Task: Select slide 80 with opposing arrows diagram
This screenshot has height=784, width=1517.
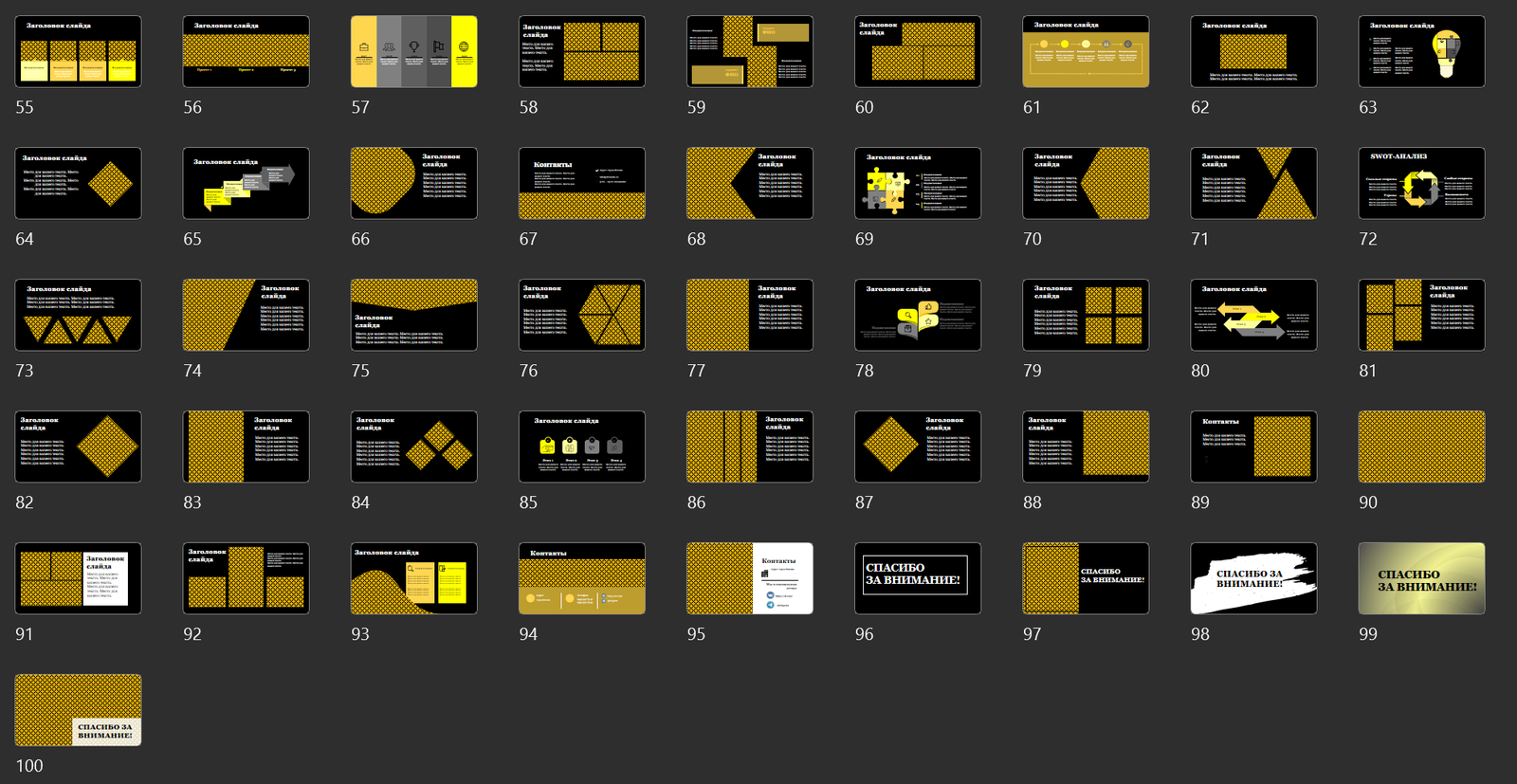Action: [x=1253, y=315]
